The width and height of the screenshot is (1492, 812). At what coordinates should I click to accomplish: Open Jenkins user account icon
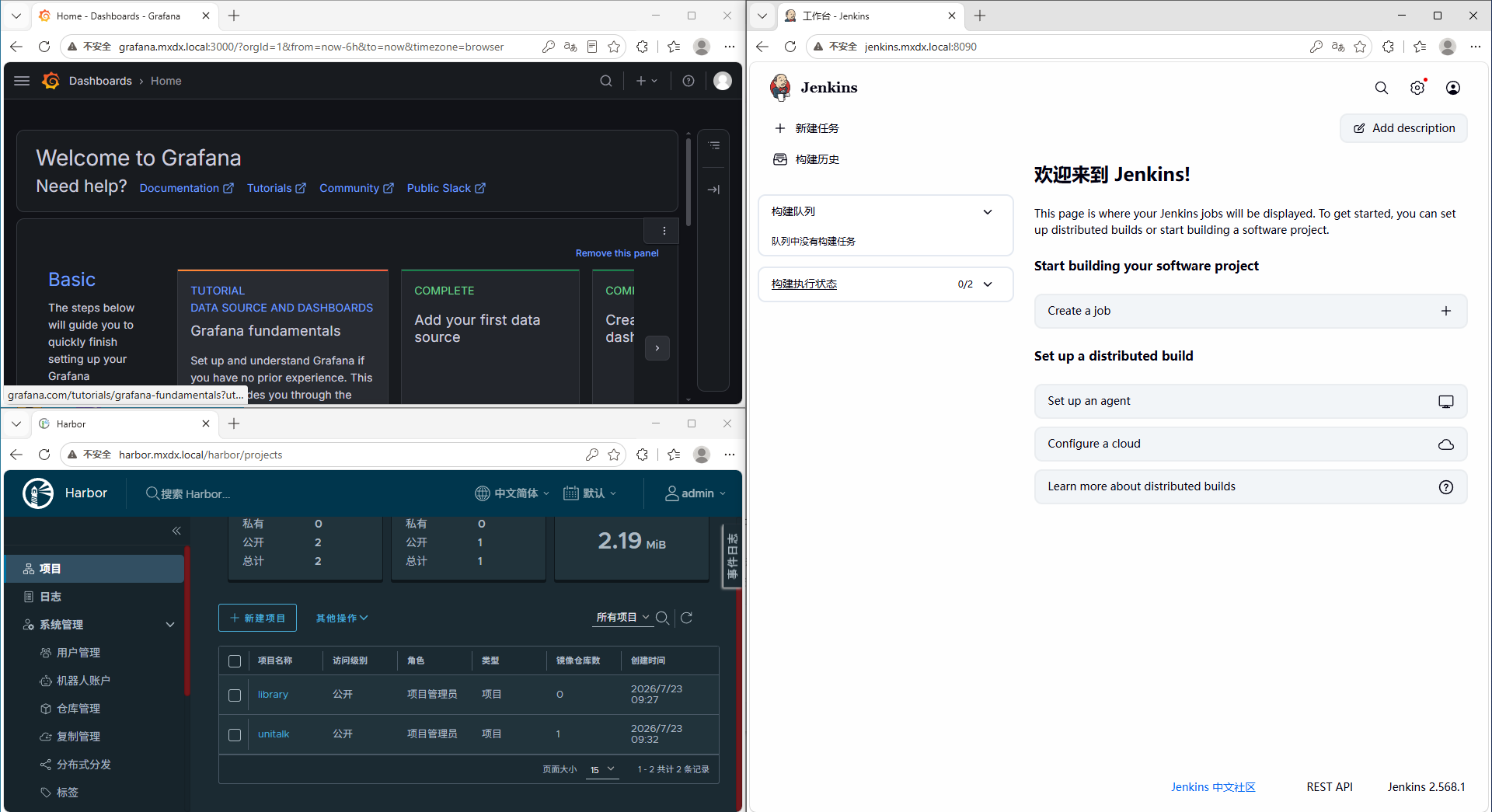[1453, 88]
